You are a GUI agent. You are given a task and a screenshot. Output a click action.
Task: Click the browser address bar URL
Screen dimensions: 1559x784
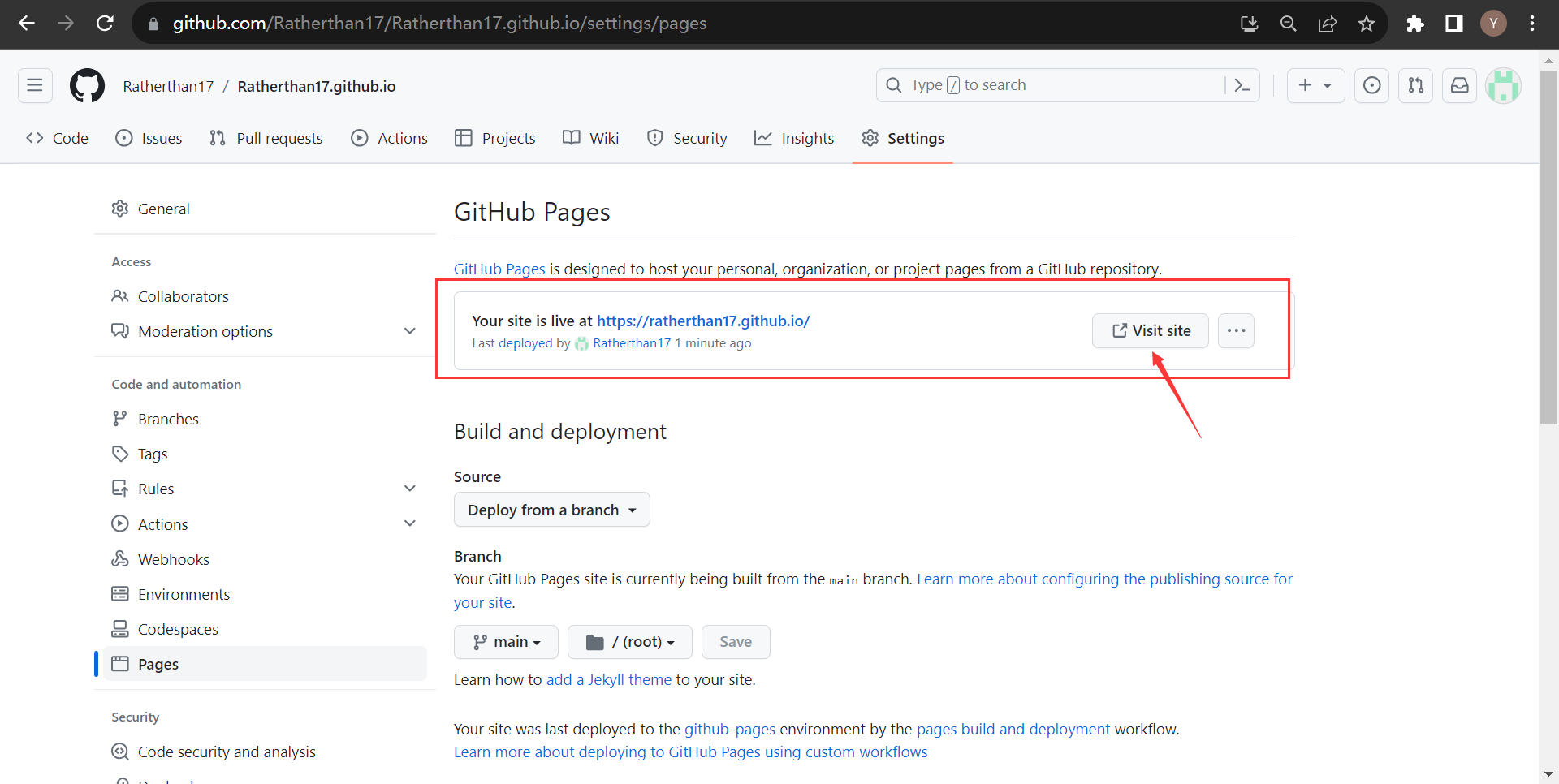pos(439,24)
